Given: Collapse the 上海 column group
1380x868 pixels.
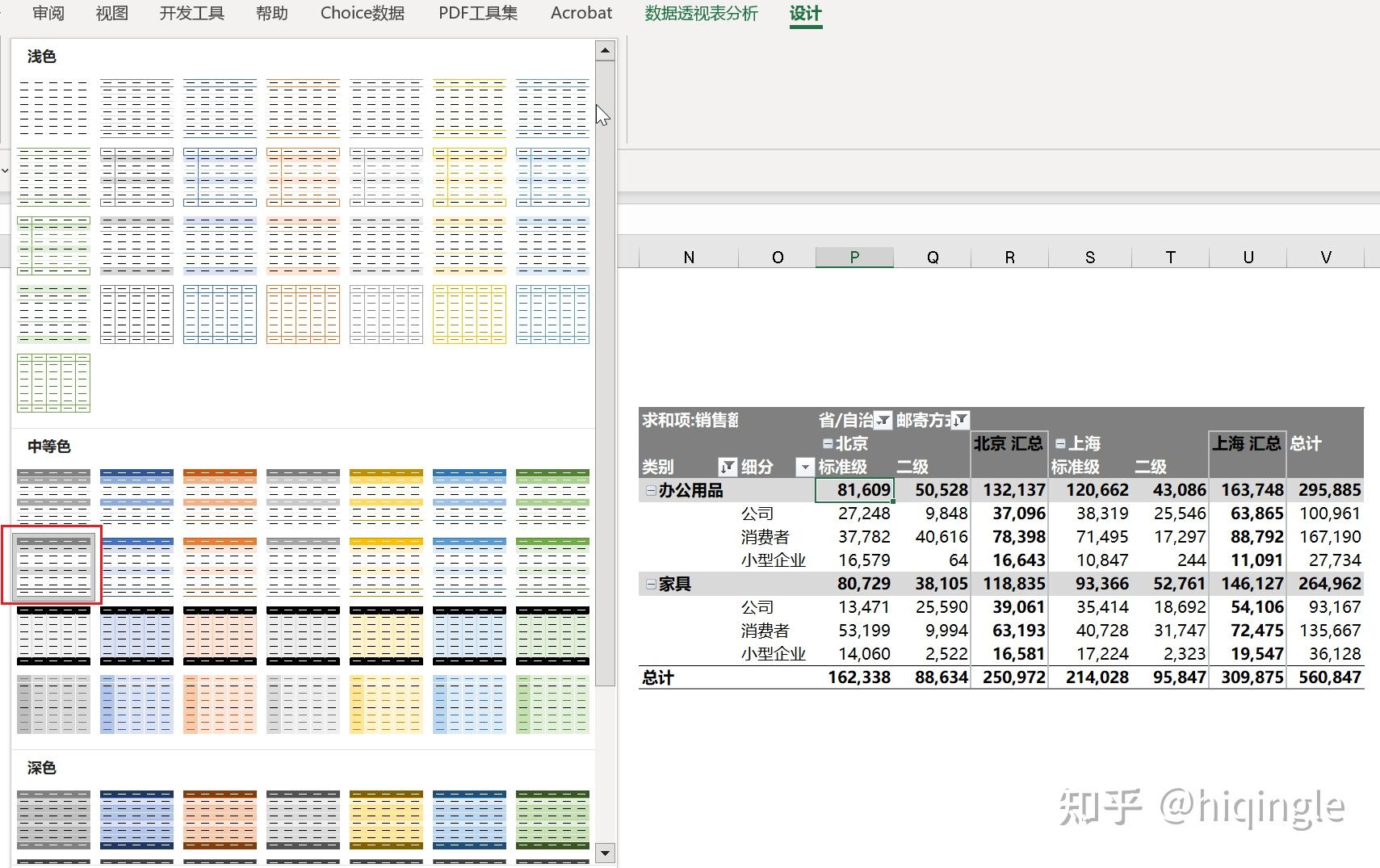Looking at the screenshot, I should [x=1060, y=443].
